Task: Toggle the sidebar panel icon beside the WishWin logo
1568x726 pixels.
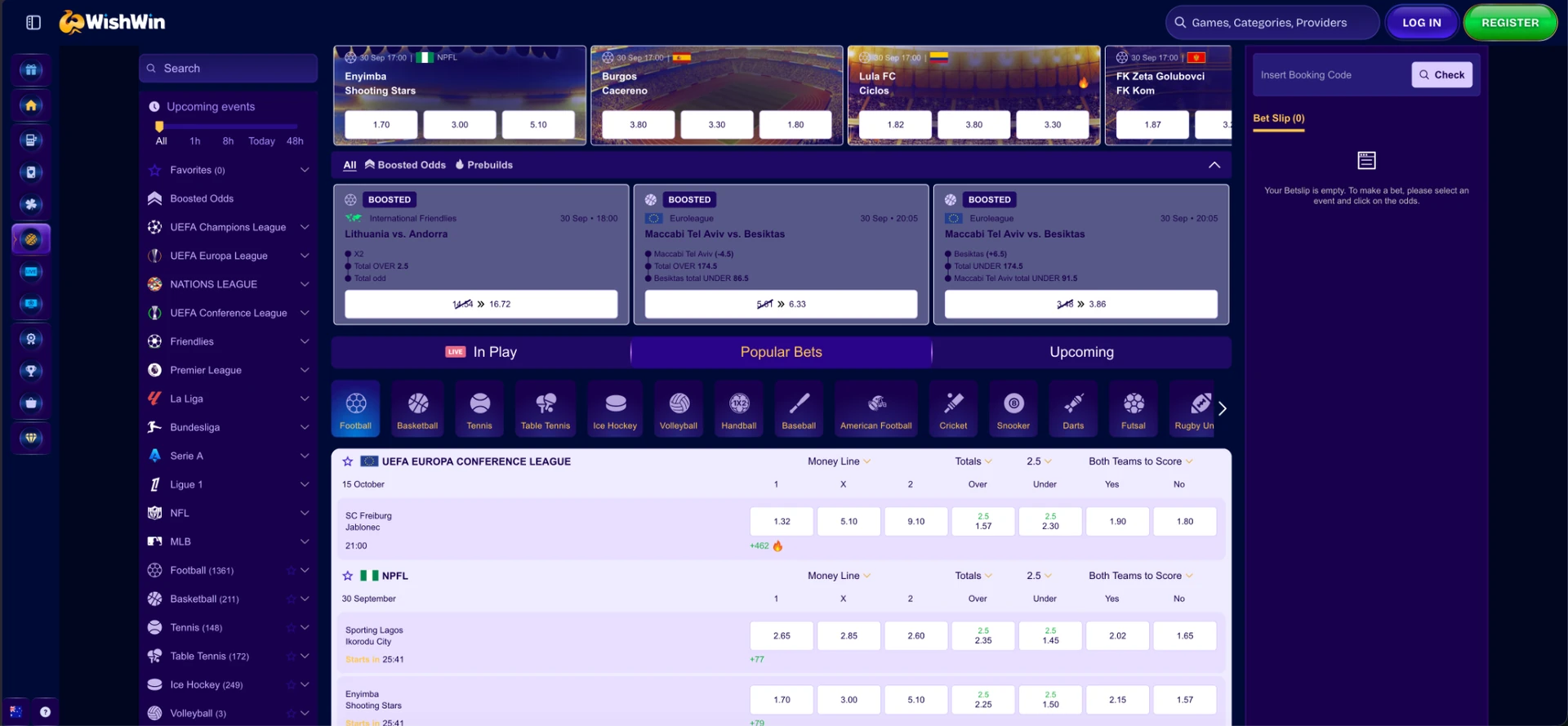Action: pyautogui.click(x=33, y=23)
